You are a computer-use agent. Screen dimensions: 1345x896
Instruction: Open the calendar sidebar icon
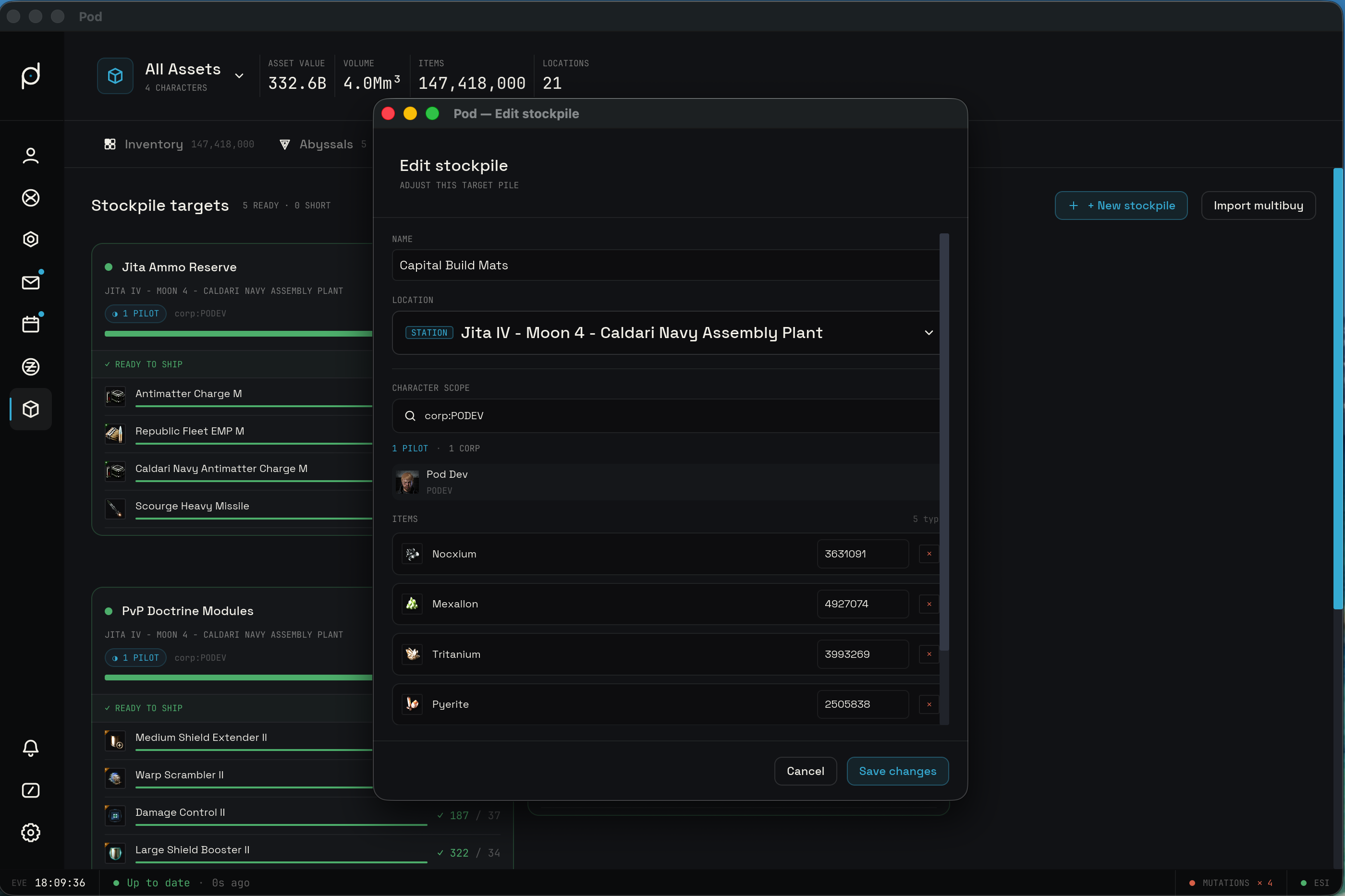pos(31,325)
